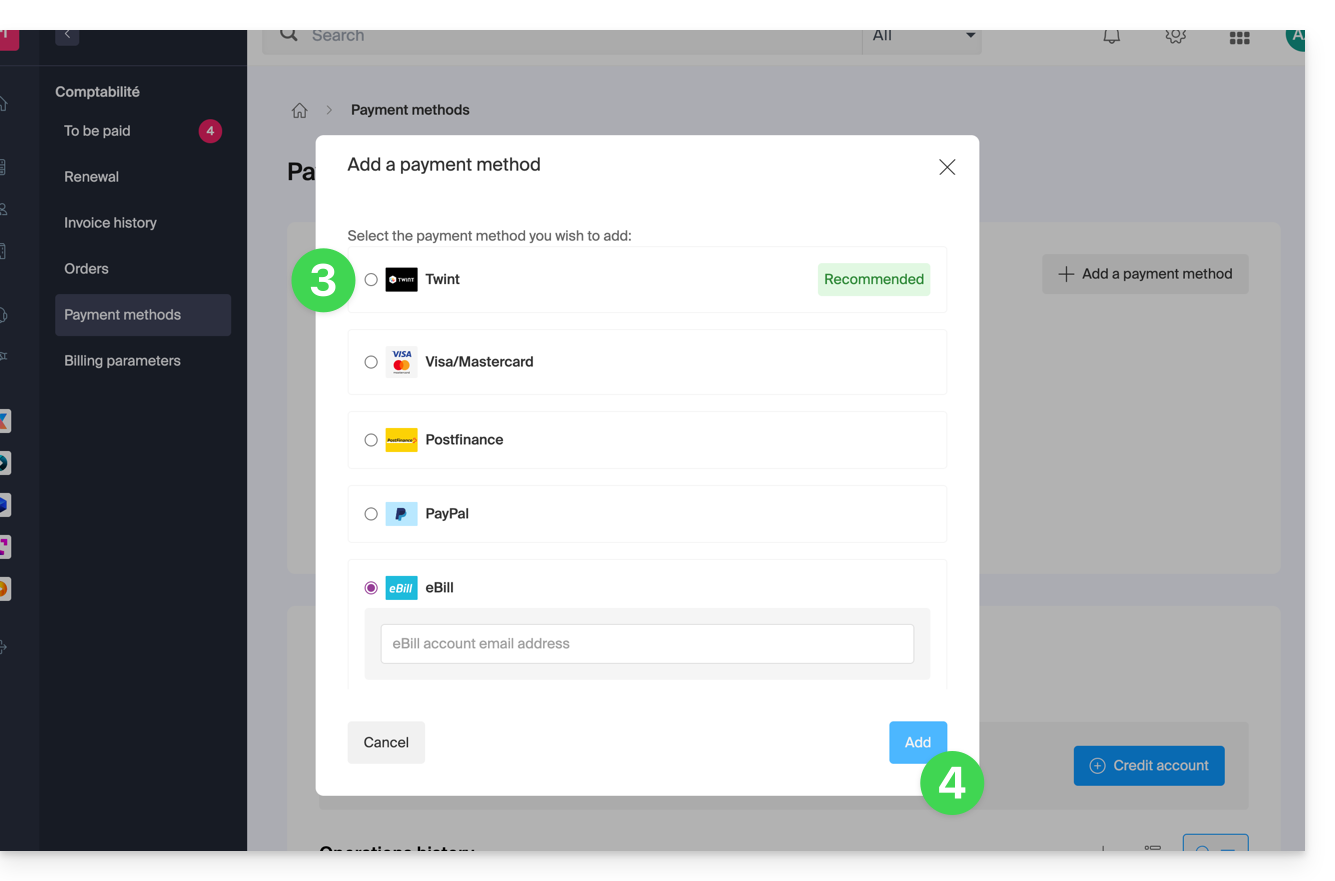Choose the PayPal radio option
Image resolution: width=1335 pixels, height=881 pixels.
pyautogui.click(x=371, y=514)
